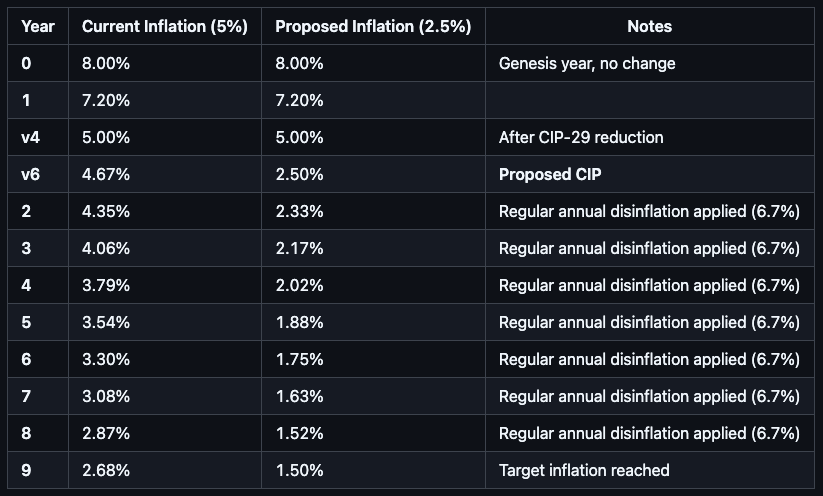Select the 1.88% proposed inflation value

pyautogui.click(x=299, y=322)
